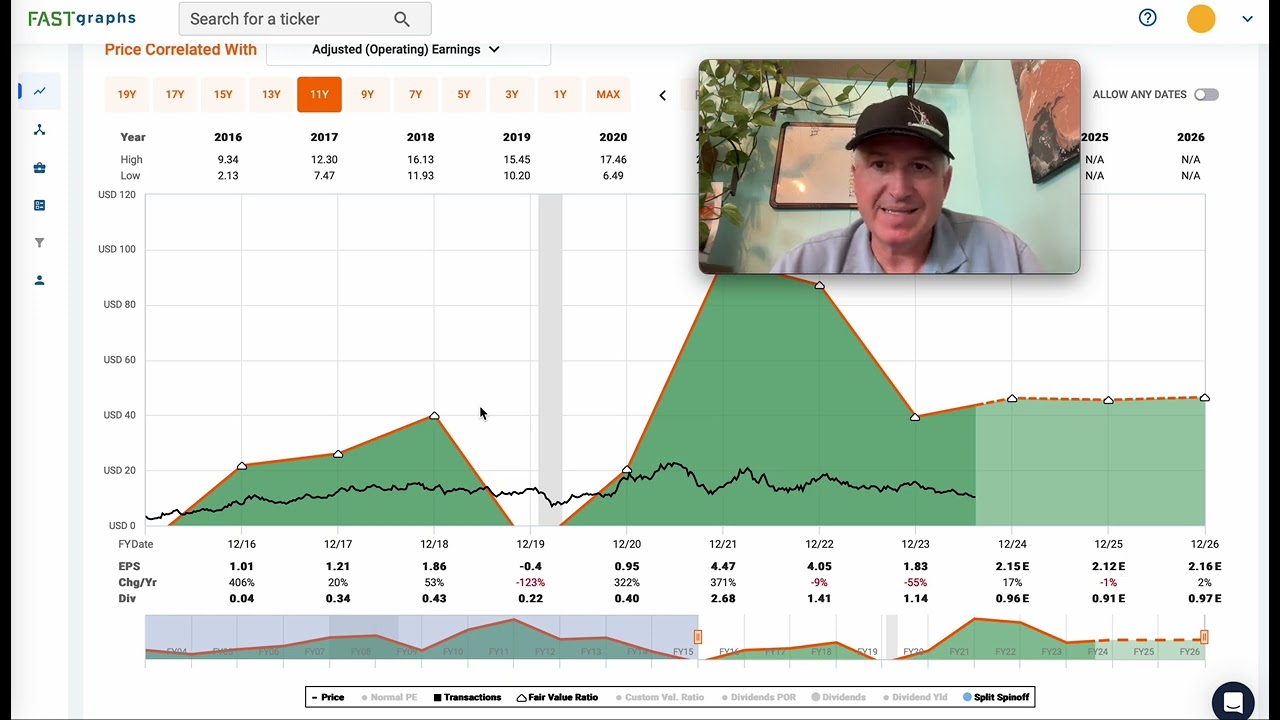Click the search magnifier icon

pos(402,19)
